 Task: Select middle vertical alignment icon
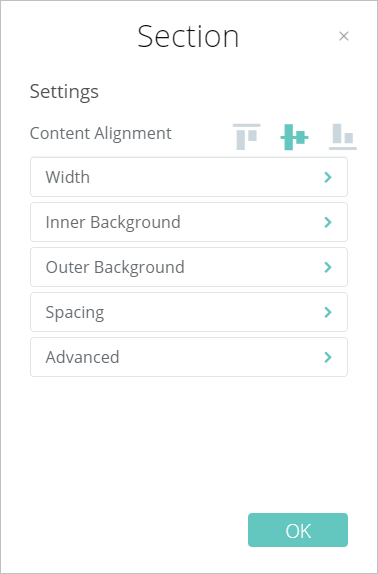(295, 137)
